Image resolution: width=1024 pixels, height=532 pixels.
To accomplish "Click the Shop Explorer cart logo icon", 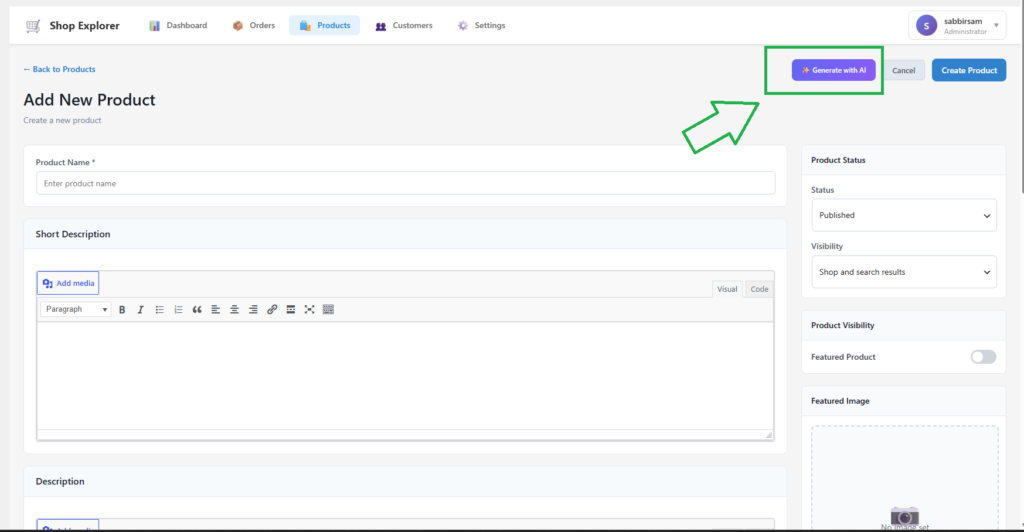I will click(33, 25).
